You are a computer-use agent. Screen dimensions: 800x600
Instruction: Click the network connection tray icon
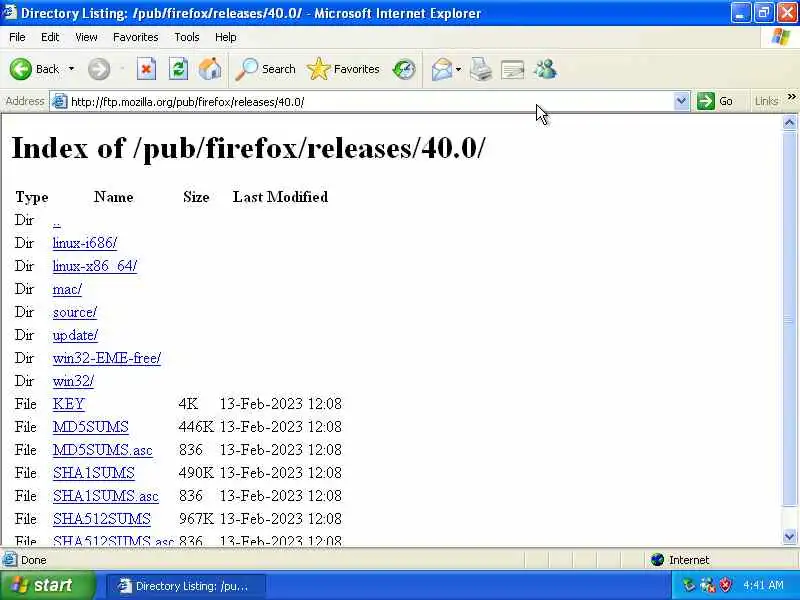(708, 585)
